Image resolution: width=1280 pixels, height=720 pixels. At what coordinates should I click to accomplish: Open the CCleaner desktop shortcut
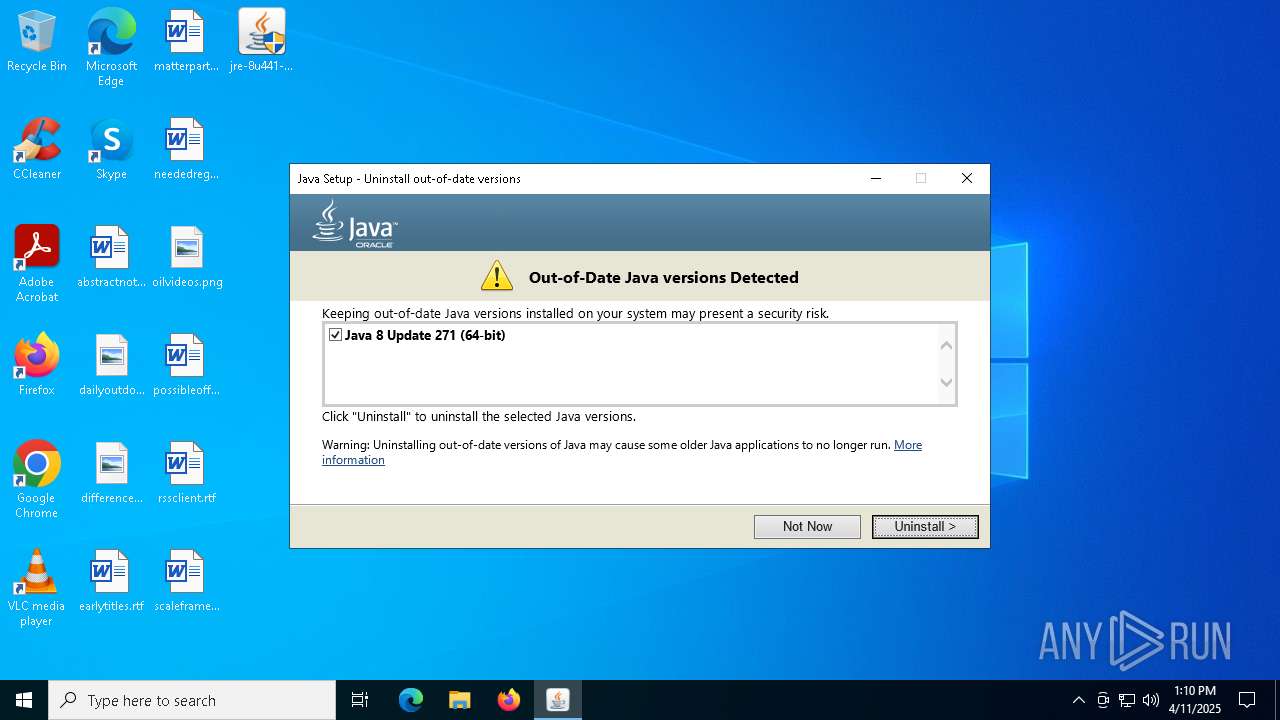point(37,150)
